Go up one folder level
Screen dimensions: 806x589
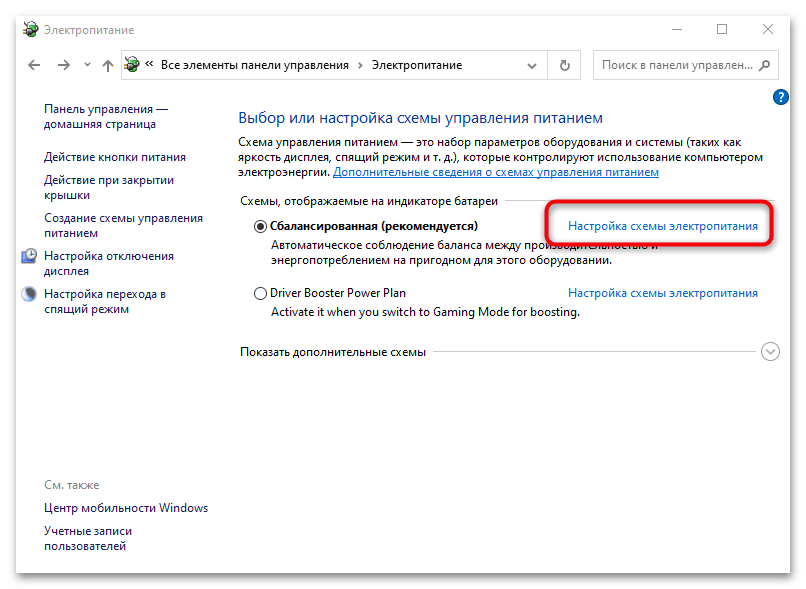tap(107, 65)
